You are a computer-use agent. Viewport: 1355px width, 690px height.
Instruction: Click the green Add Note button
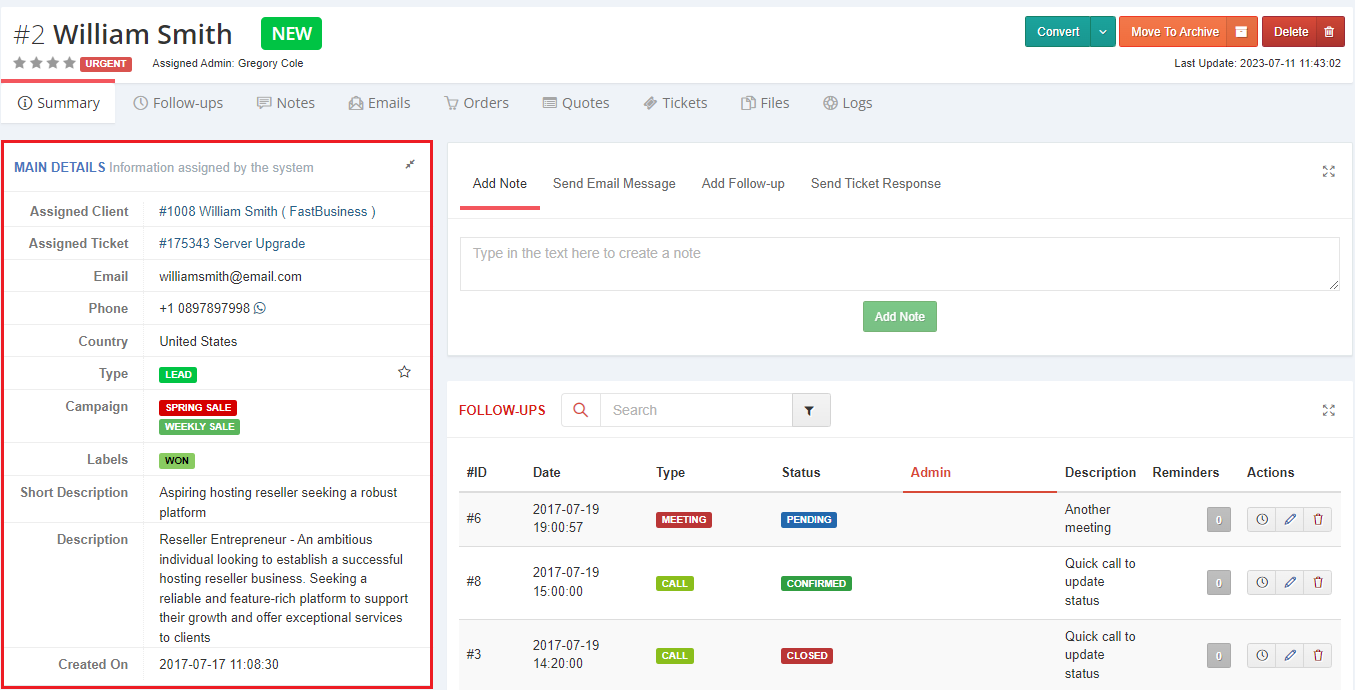coord(900,316)
